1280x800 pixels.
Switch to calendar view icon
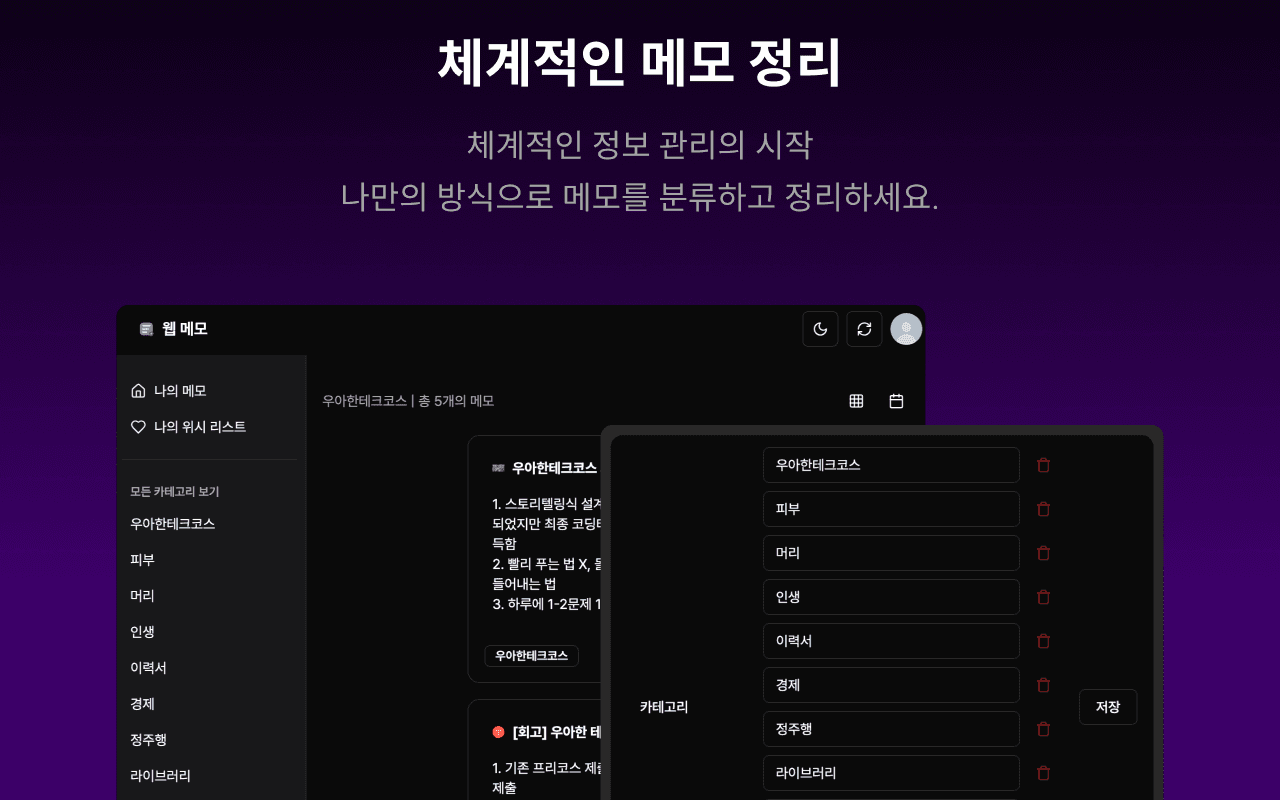(896, 401)
